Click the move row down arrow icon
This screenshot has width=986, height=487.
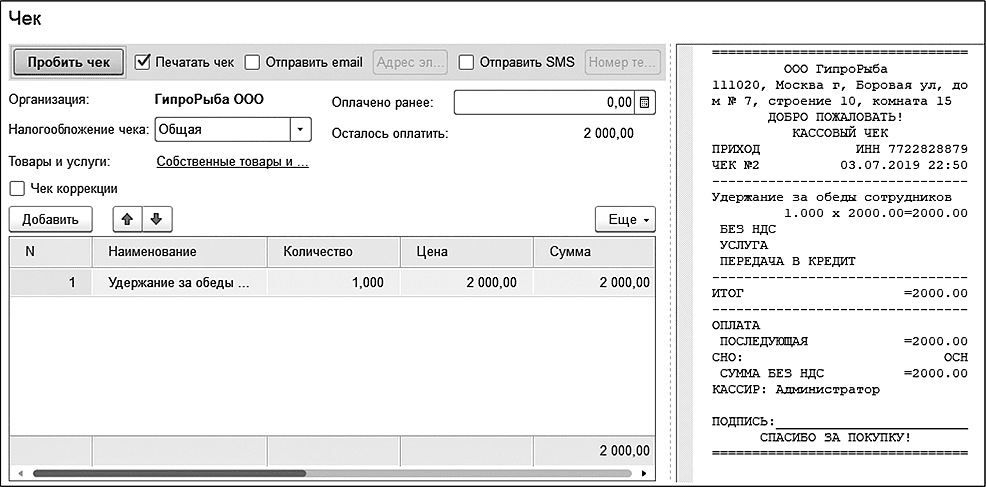click(155, 218)
